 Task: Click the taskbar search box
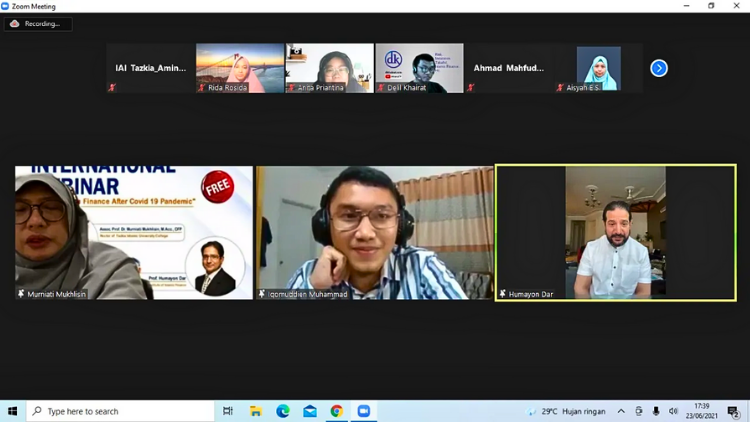click(120, 411)
